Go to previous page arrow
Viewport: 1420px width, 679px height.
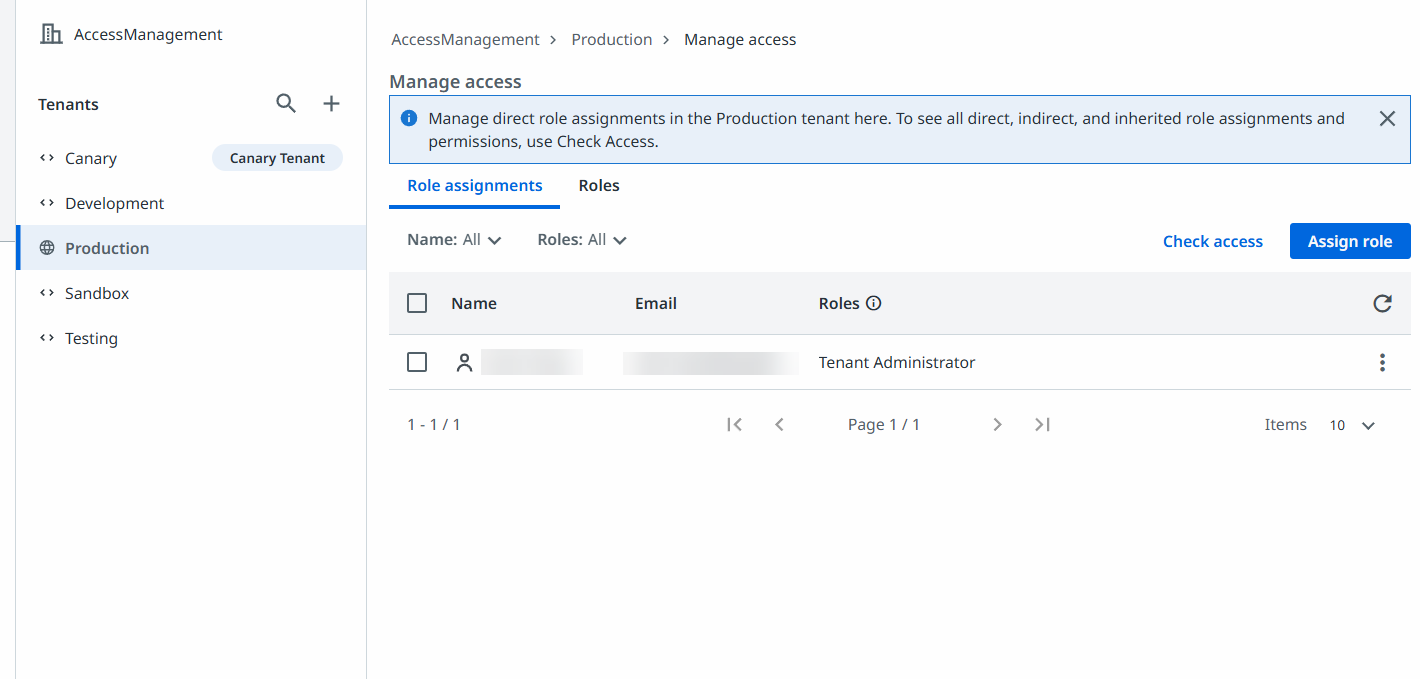pos(779,425)
